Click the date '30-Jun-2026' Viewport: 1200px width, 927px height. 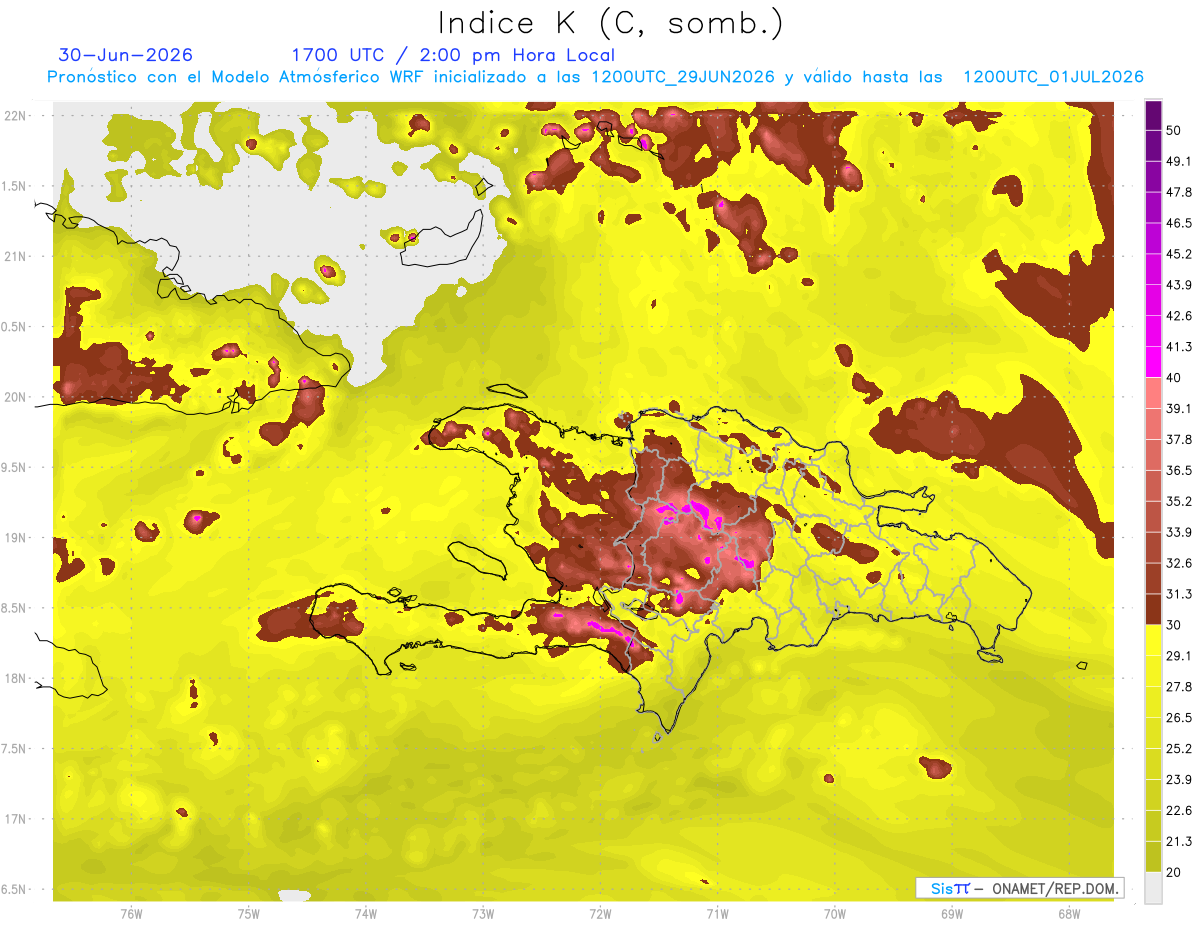(x=125, y=55)
